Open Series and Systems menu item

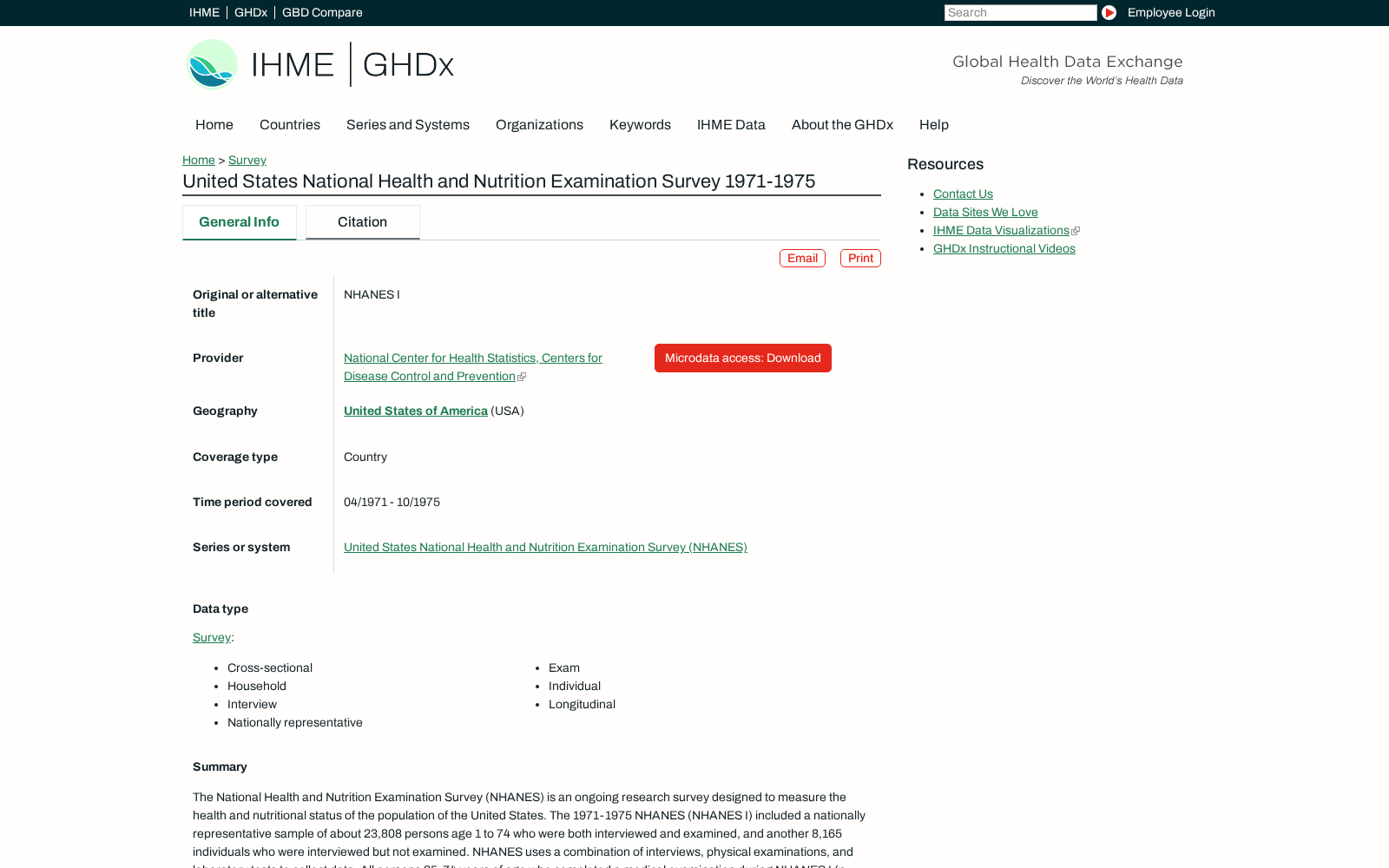pos(408,125)
